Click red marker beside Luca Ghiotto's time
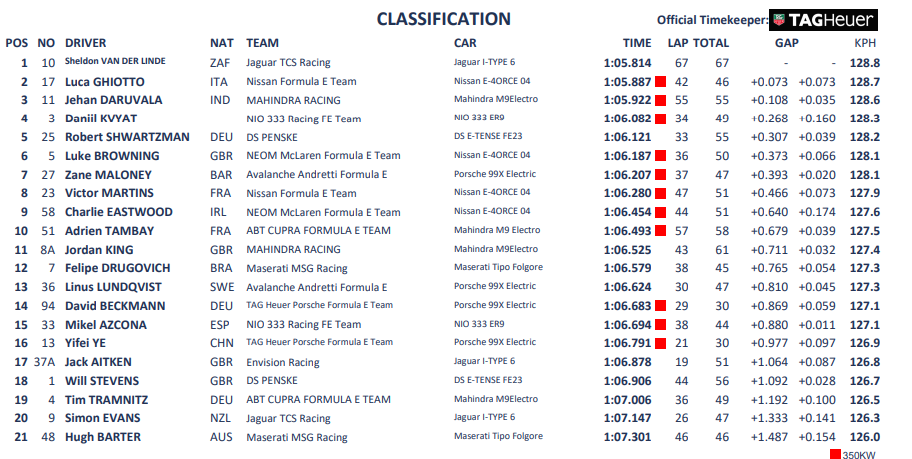This screenshot has width=912, height=459. [x=660, y=82]
